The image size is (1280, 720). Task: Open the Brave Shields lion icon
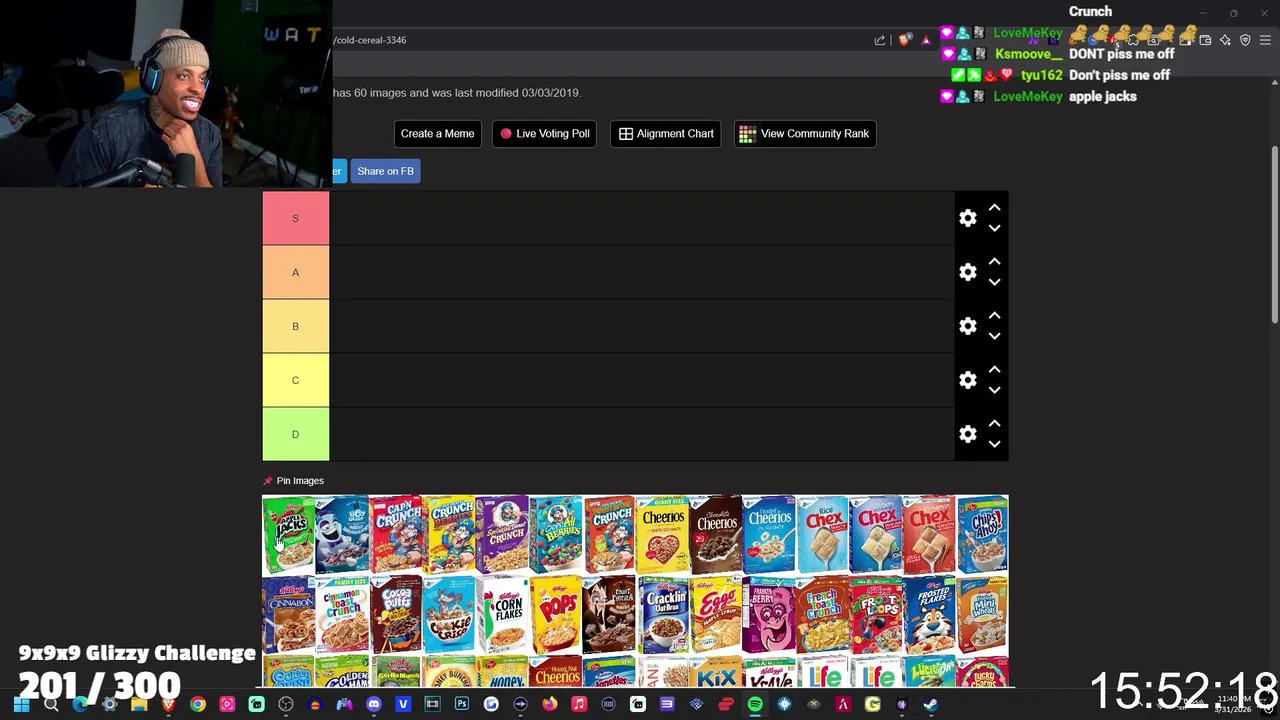pyautogui.click(x=905, y=40)
